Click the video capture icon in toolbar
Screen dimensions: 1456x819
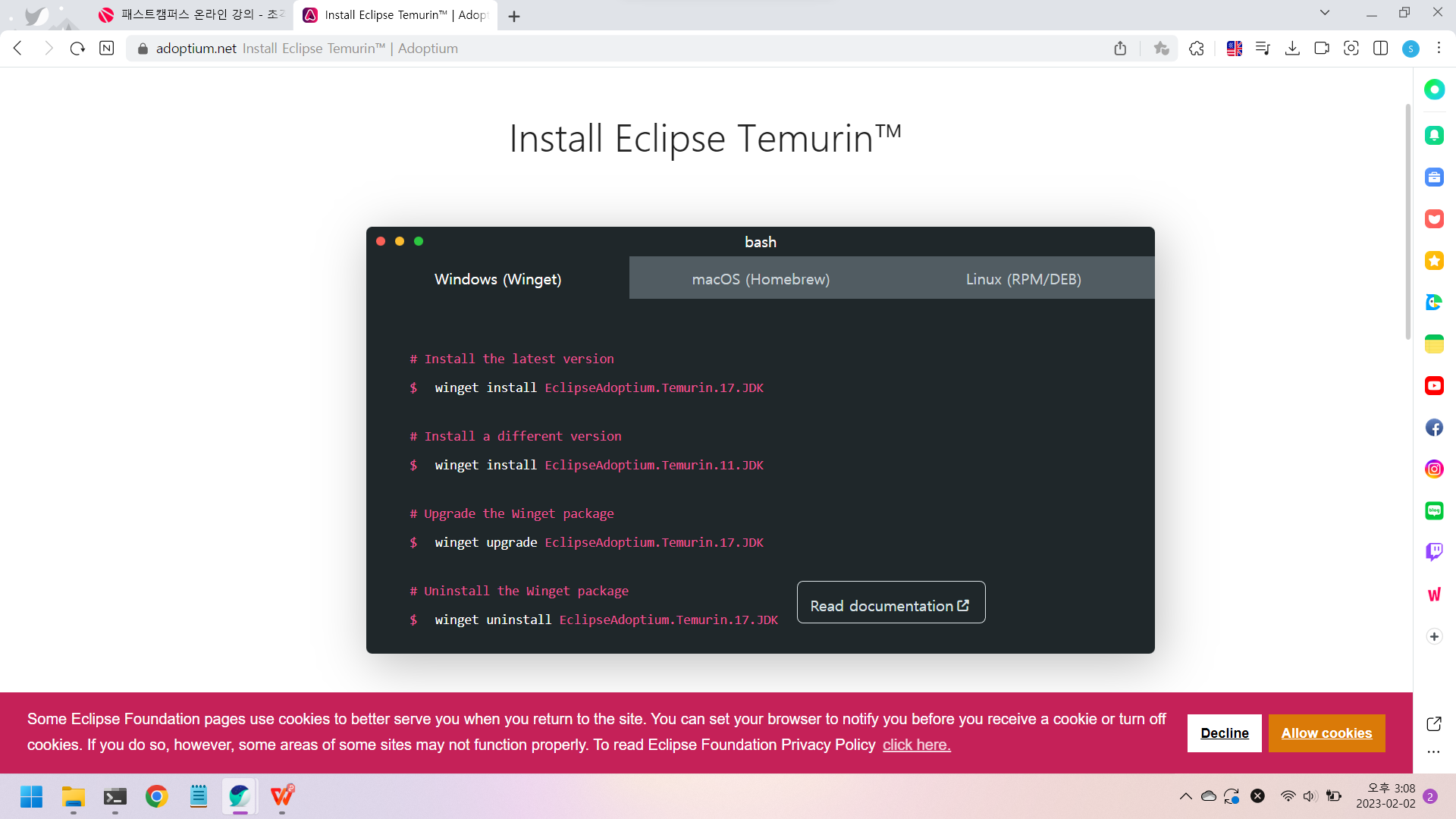[x=1322, y=49]
